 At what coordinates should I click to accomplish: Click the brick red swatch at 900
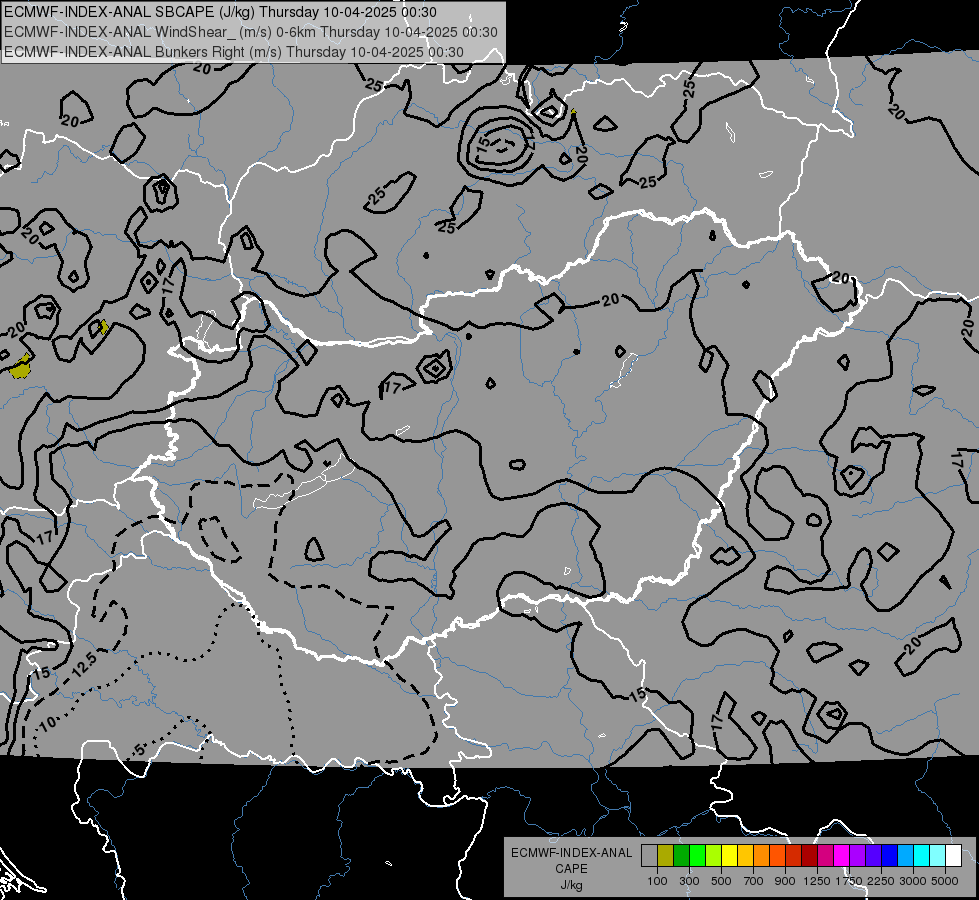(794, 856)
